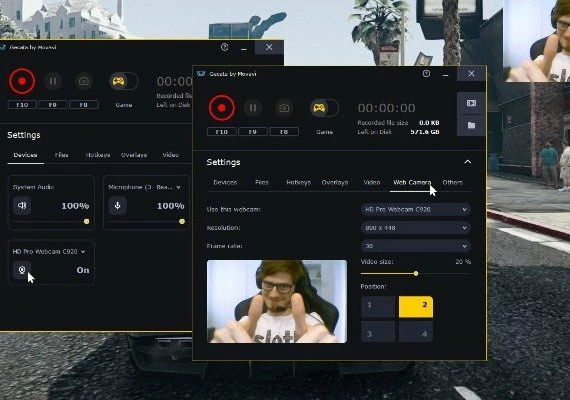The width and height of the screenshot is (570, 400).
Task: Open video file icon in front window sidebar
Action: pyautogui.click(x=471, y=103)
